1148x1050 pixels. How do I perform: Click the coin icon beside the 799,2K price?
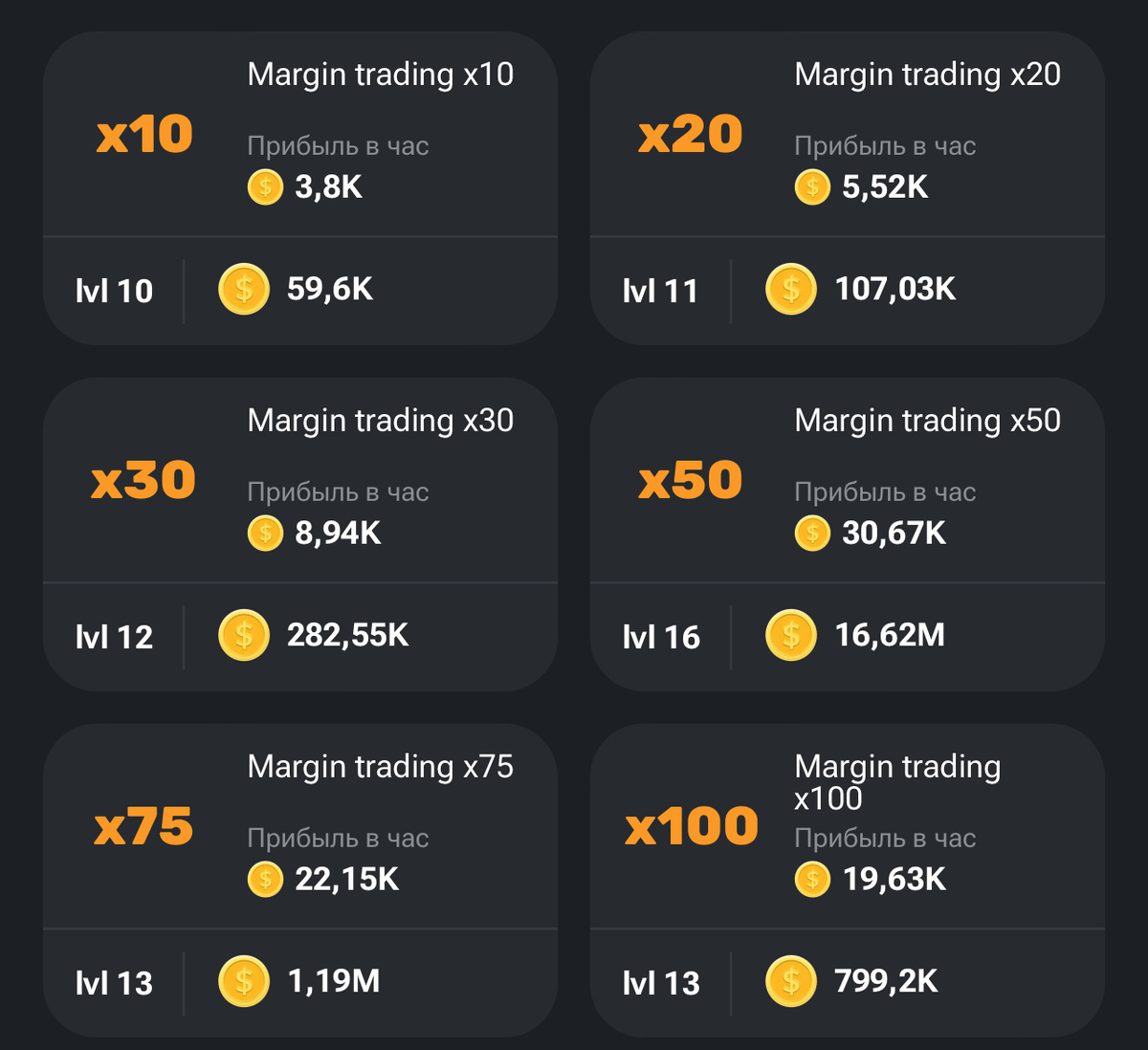point(789,981)
